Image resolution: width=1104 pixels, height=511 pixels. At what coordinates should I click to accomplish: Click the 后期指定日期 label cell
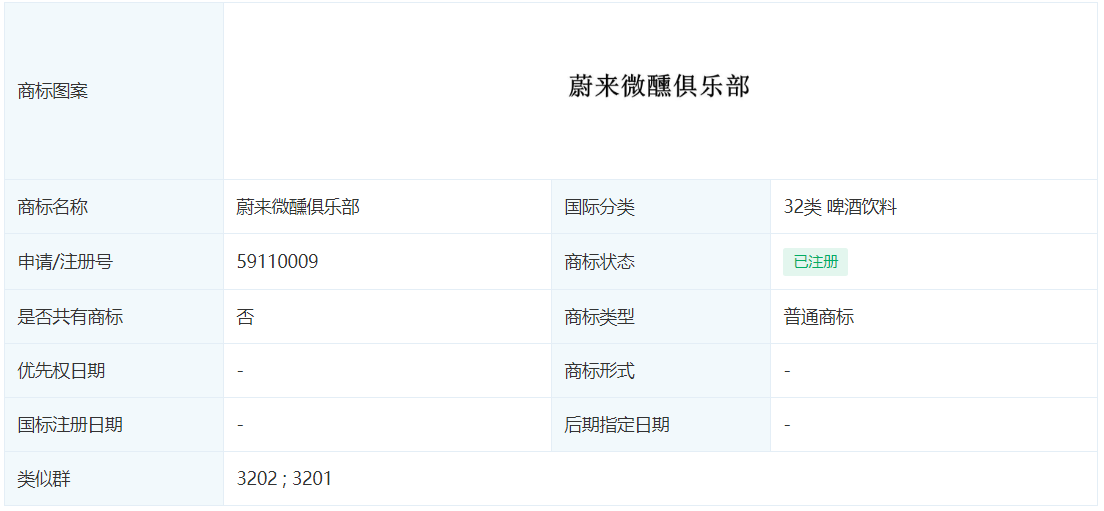tap(661, 425)
